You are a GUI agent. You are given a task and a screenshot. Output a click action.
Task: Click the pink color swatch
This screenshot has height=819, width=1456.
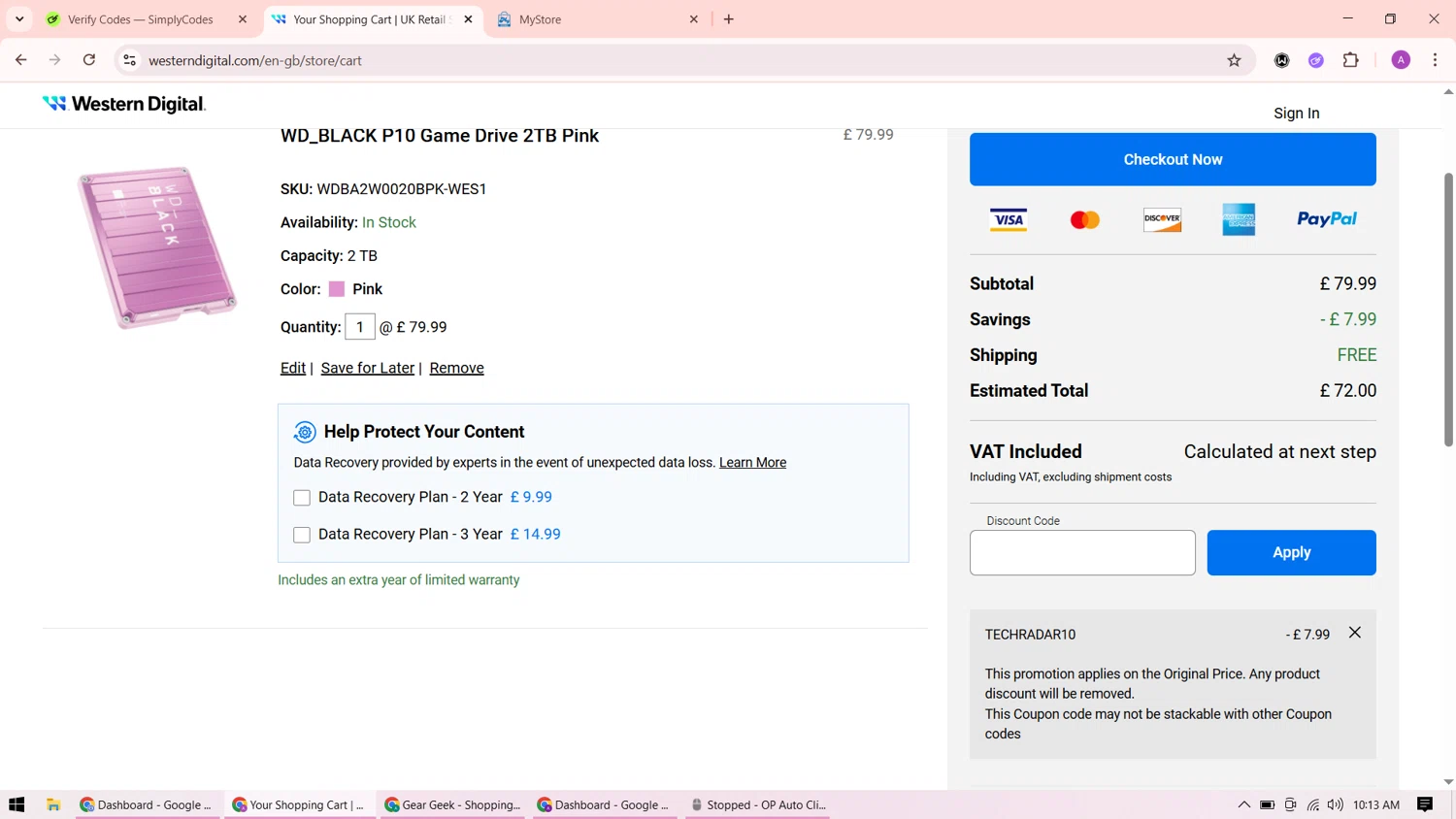[337, 289]
